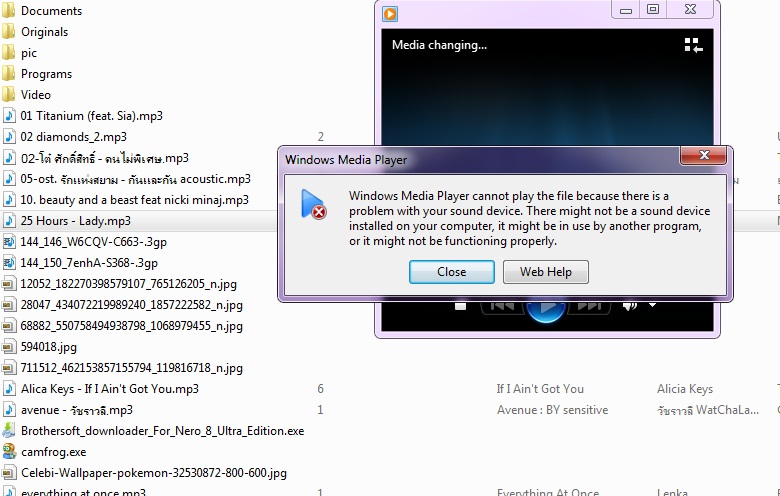This screenshot has width=780, height=496.
Task: Click artist cell 'Alicia Keys'
Action: (684, 389)
